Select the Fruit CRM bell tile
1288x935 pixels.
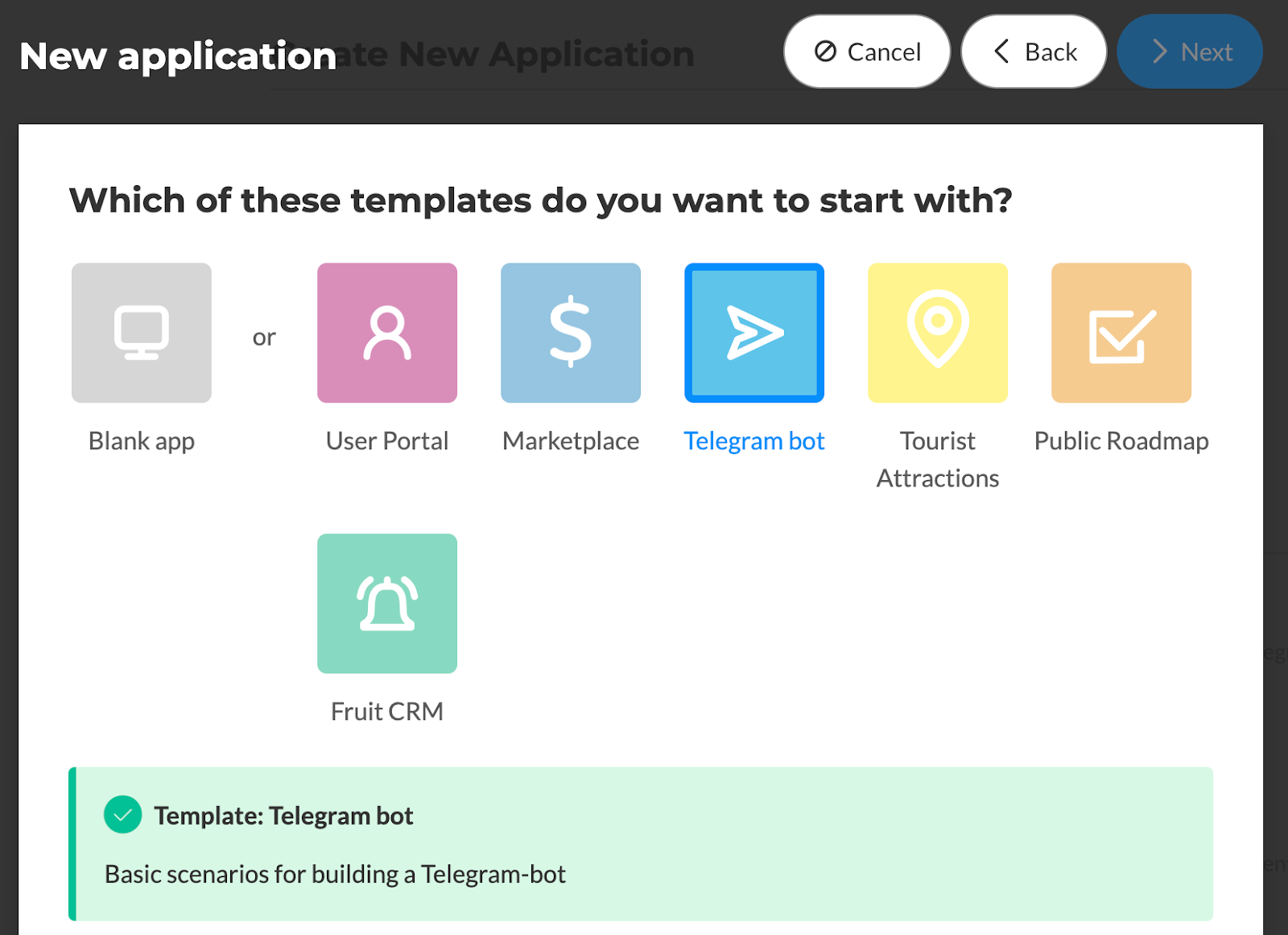[387, 603]
